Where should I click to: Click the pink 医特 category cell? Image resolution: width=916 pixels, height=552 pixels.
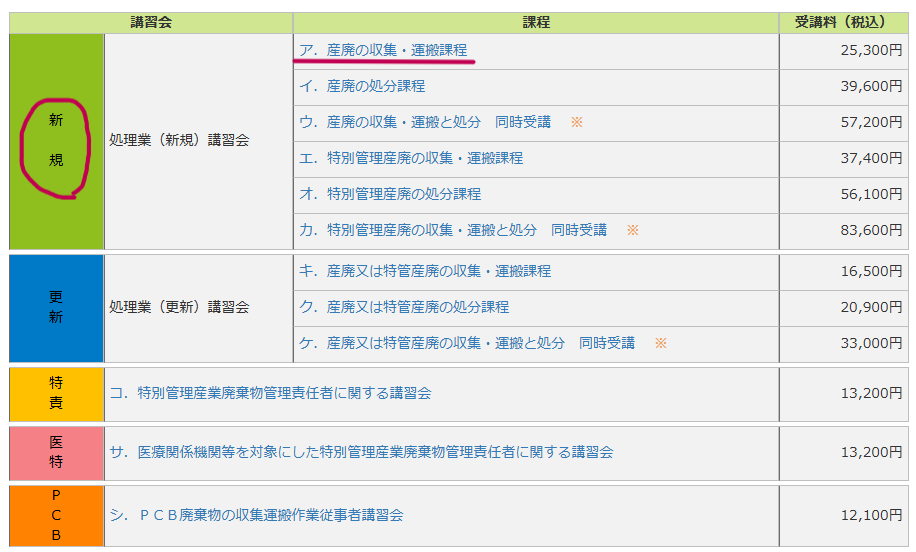pyautogui.click(x=56, y=452)
